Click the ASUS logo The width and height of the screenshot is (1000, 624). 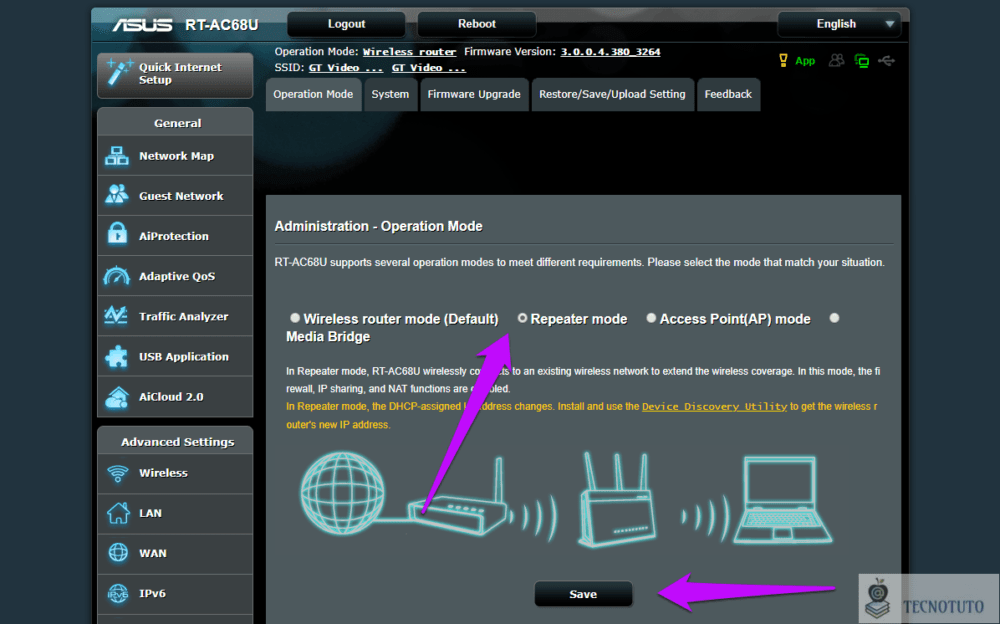142,25
